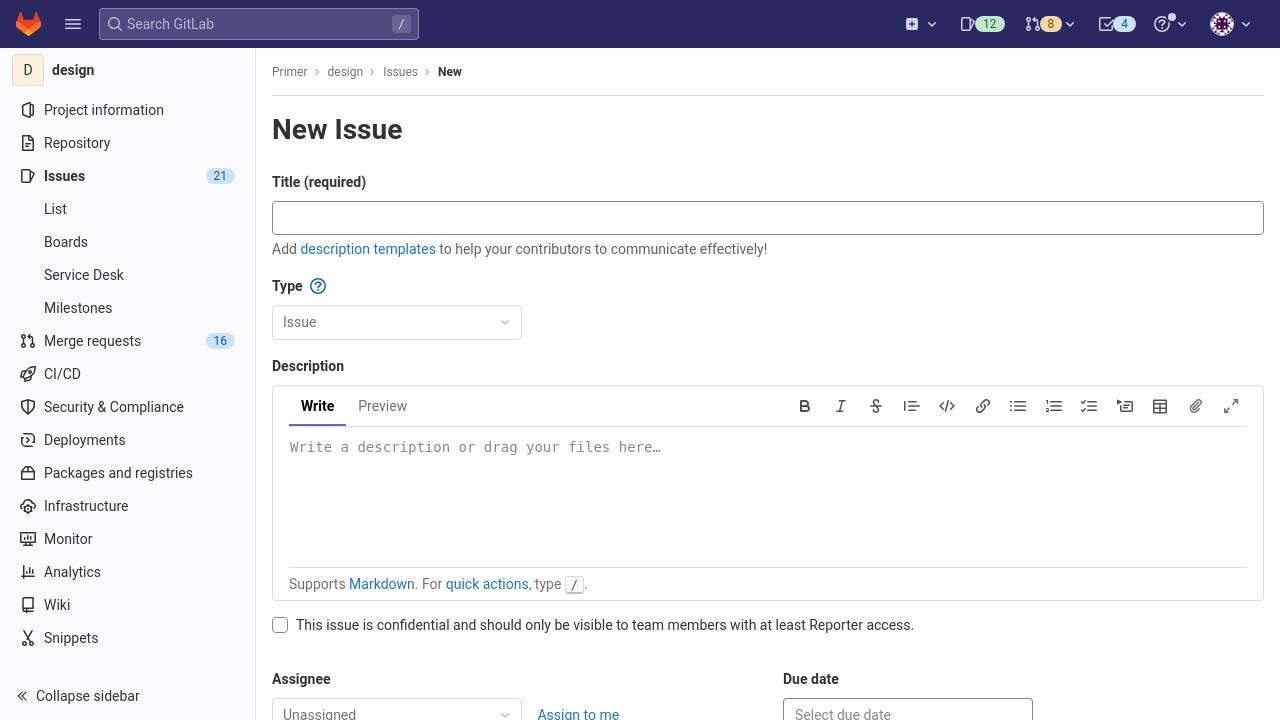Click Issues in breadcrumb
Viewport: 1280px width, 720px height.
point(400,72)
